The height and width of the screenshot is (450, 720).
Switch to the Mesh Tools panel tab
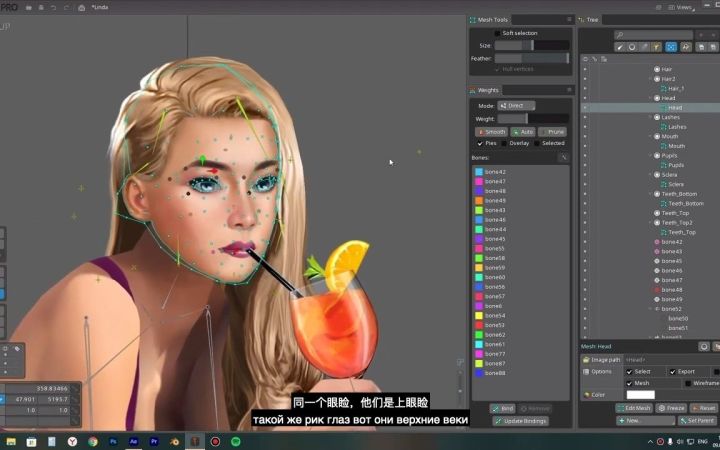coord(489,19)
